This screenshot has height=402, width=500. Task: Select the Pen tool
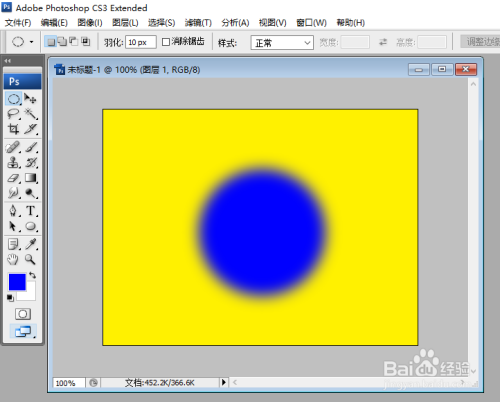click(x=14, y=211)
